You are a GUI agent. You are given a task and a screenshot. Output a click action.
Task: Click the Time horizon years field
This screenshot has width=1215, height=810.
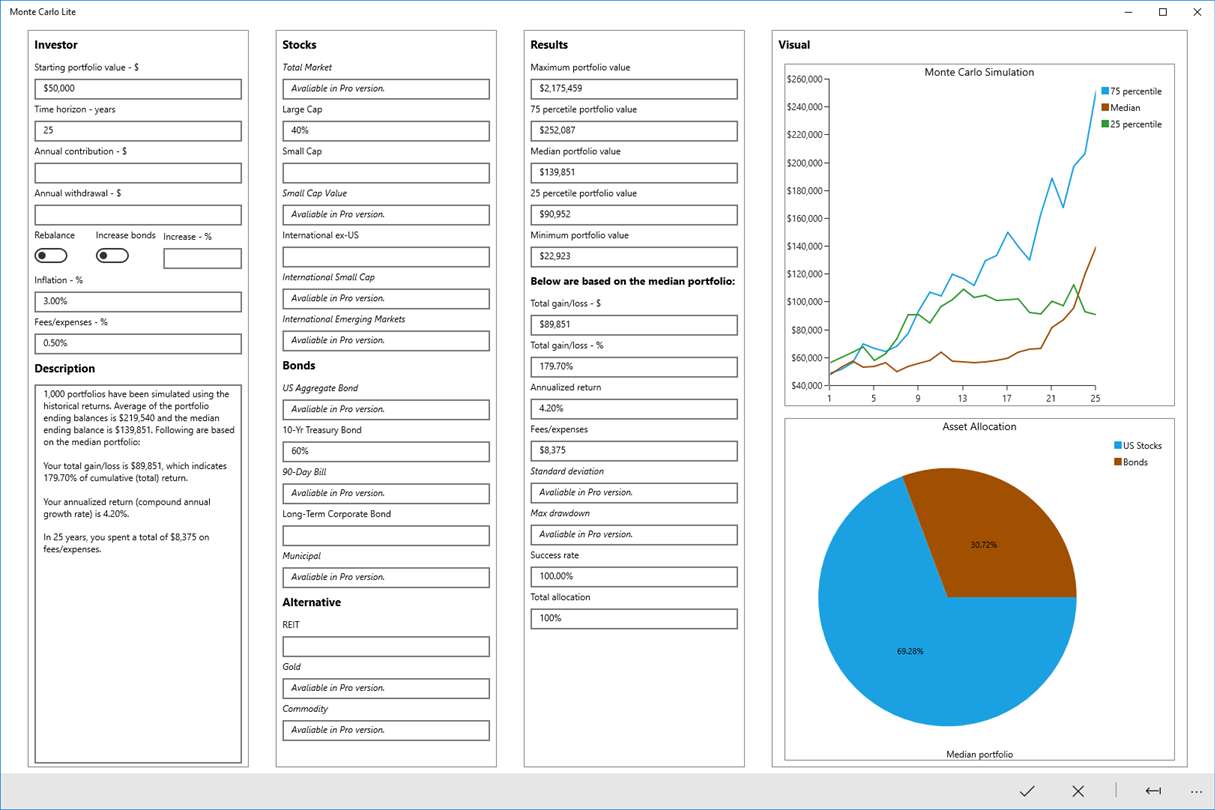tap(138, 131)
